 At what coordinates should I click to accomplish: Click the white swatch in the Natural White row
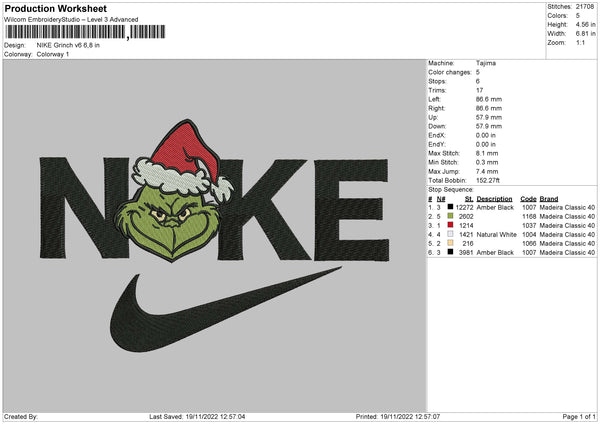[x=450, y=234]
